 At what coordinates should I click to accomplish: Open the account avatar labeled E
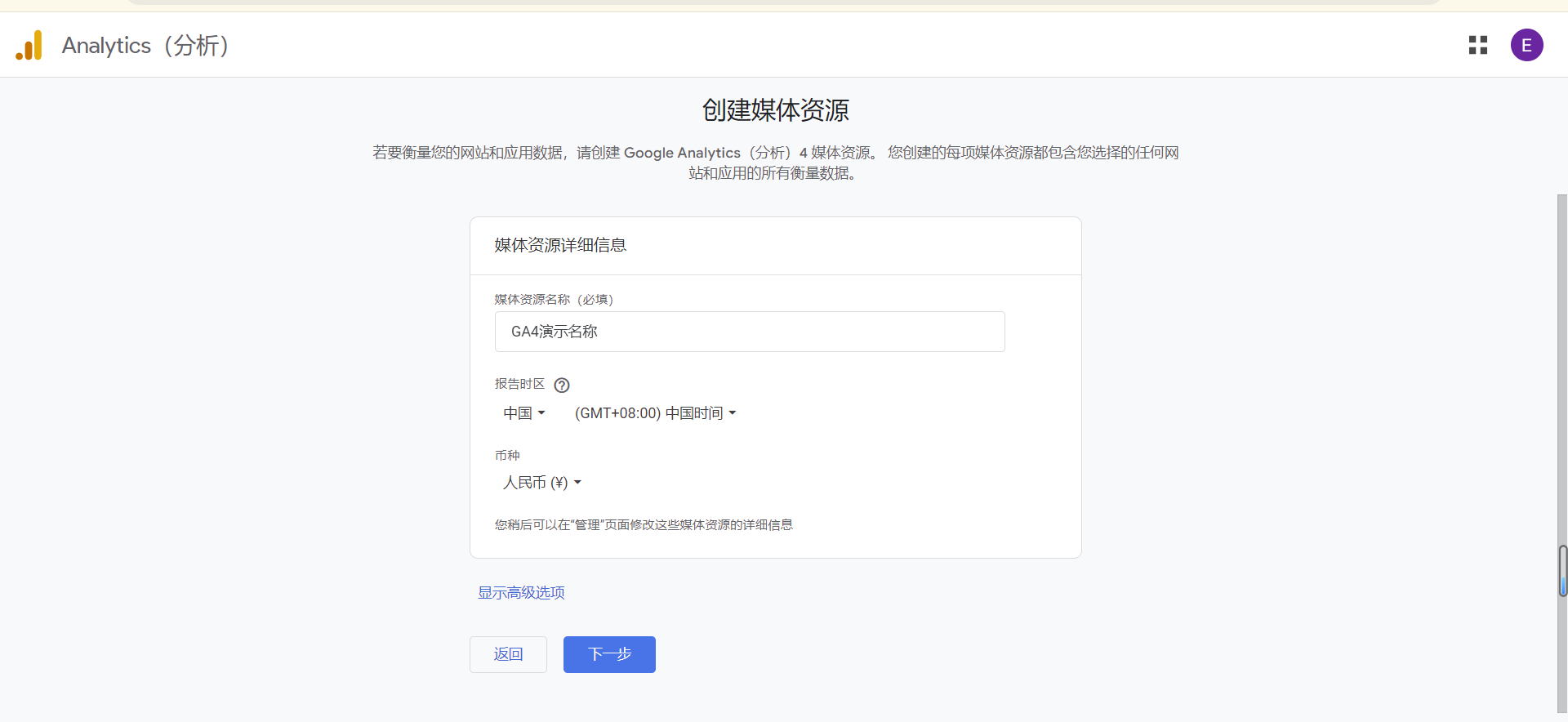tap(1526, 45)
